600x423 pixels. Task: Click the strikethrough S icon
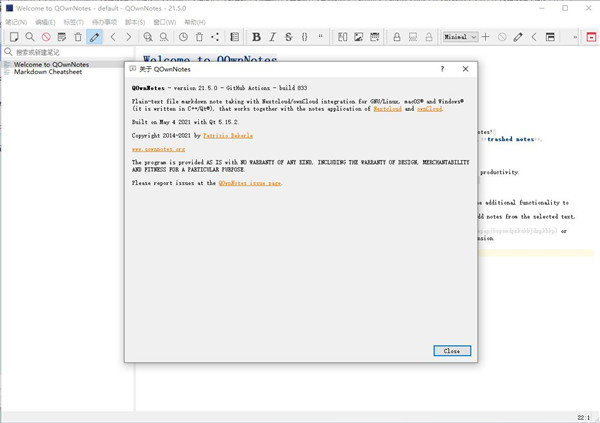[x=288, y=37]
